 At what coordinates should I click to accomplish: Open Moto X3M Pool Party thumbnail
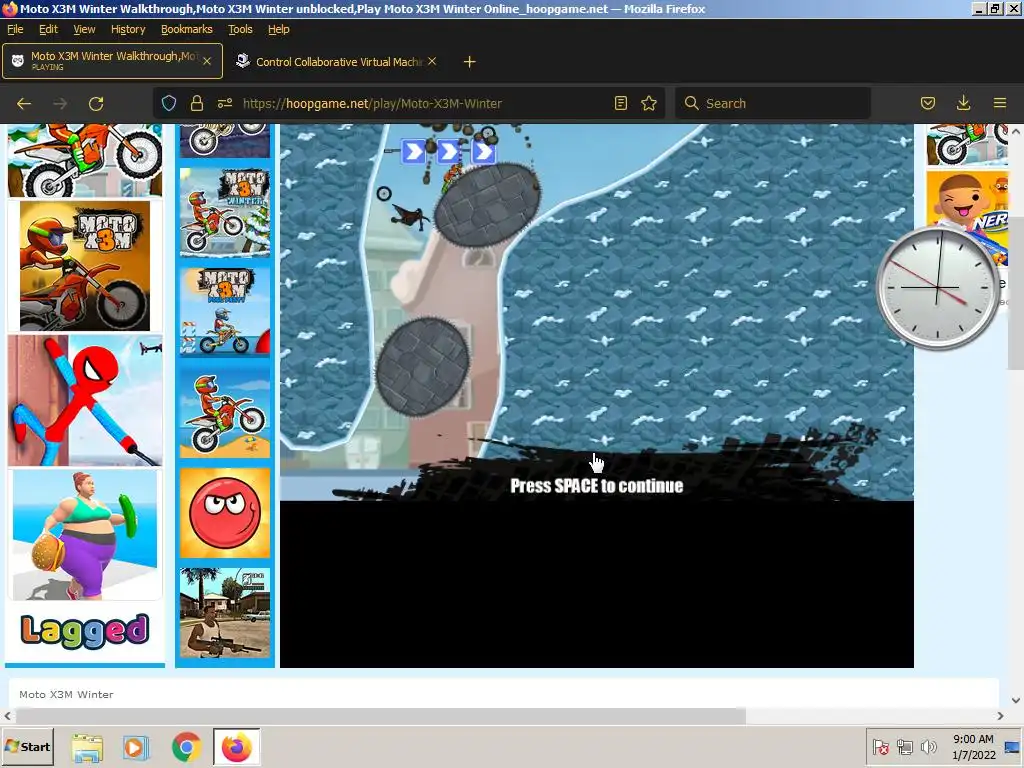pyautogui.click(x=225, y=312)
